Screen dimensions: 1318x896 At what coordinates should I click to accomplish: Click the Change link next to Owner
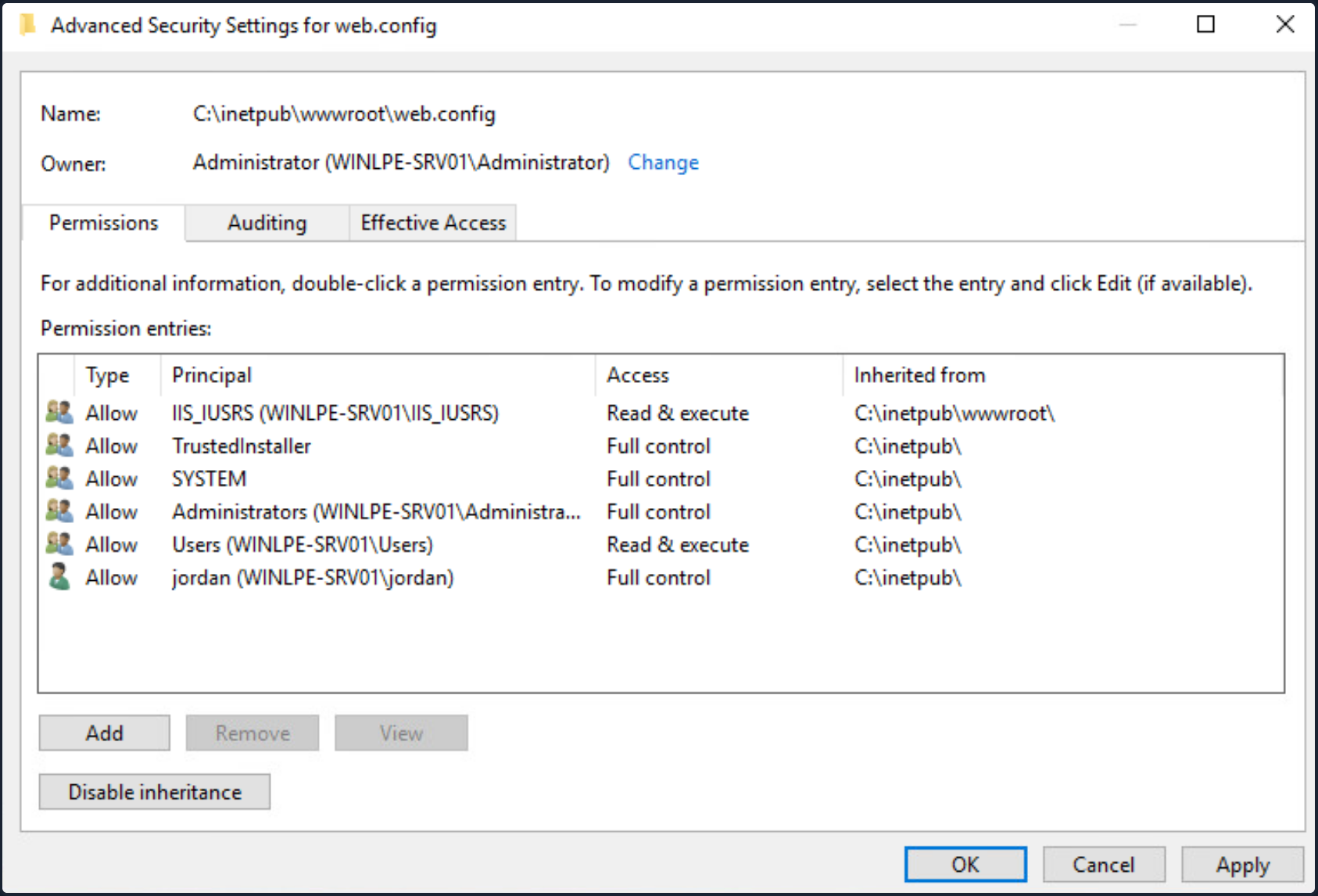tap(662, 162)
